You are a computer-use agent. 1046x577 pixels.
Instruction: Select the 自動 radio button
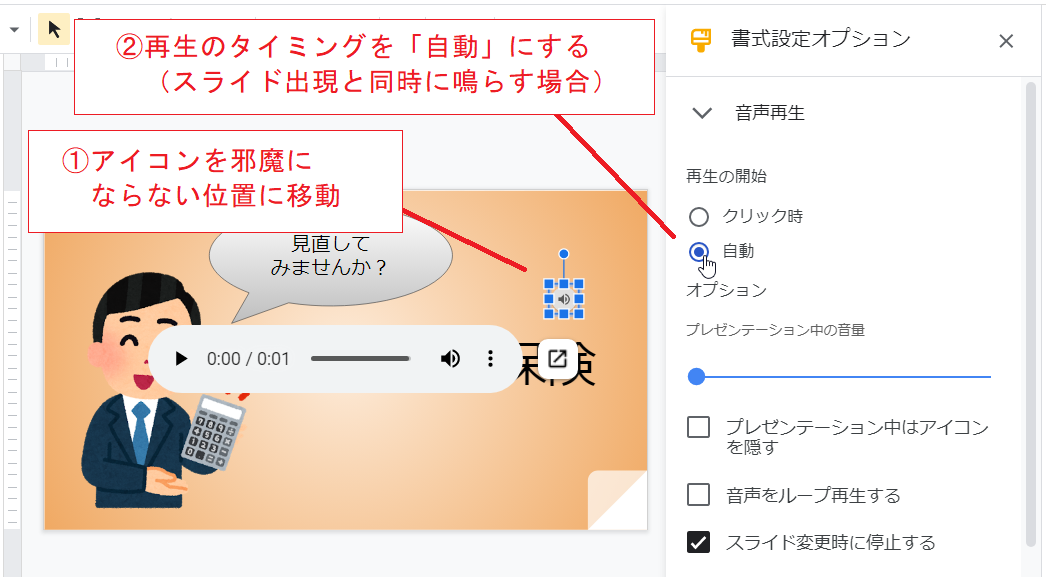click(x=698, y=251)
